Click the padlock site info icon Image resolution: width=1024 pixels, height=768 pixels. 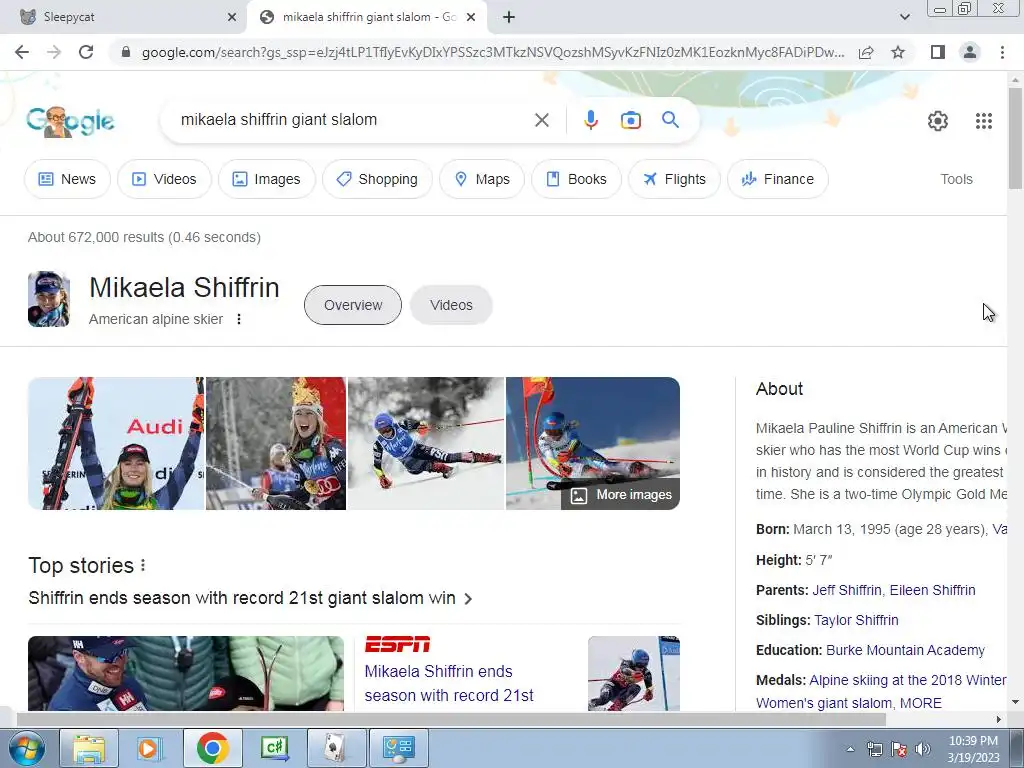pyautogui.click(x=126, y=52)
